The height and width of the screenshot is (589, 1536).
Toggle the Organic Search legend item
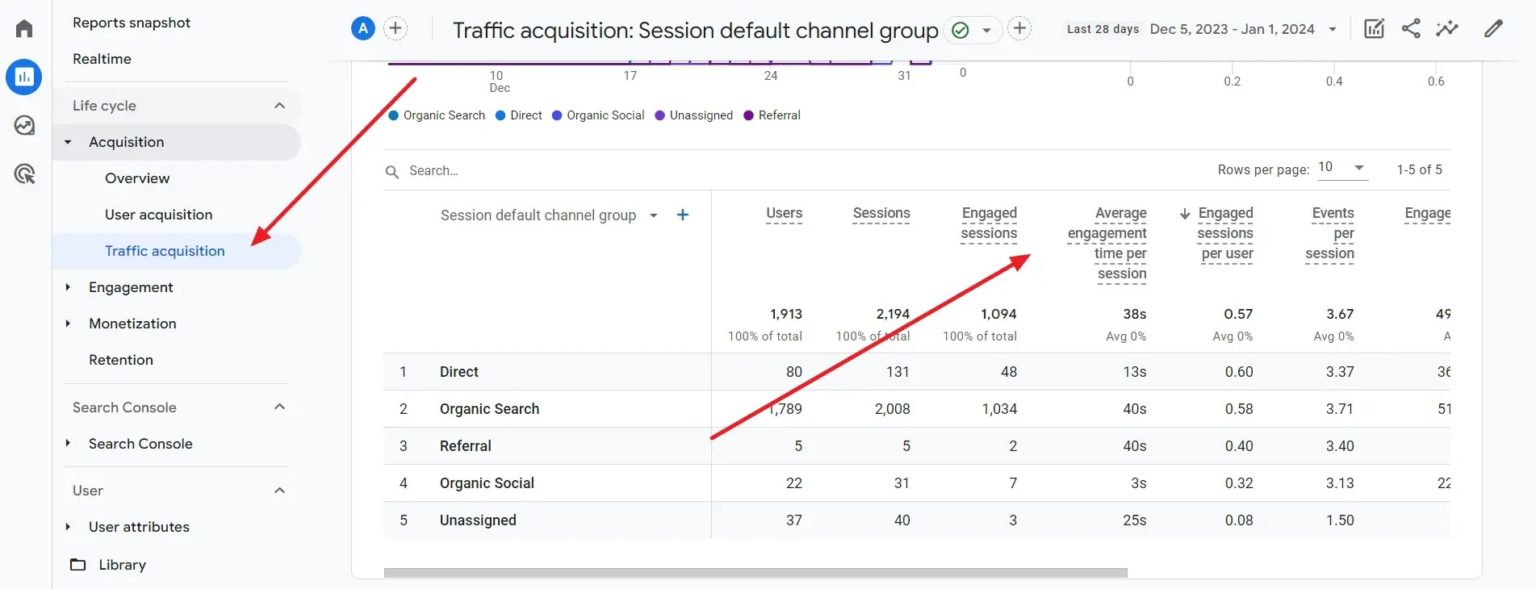tap(435, 115)
